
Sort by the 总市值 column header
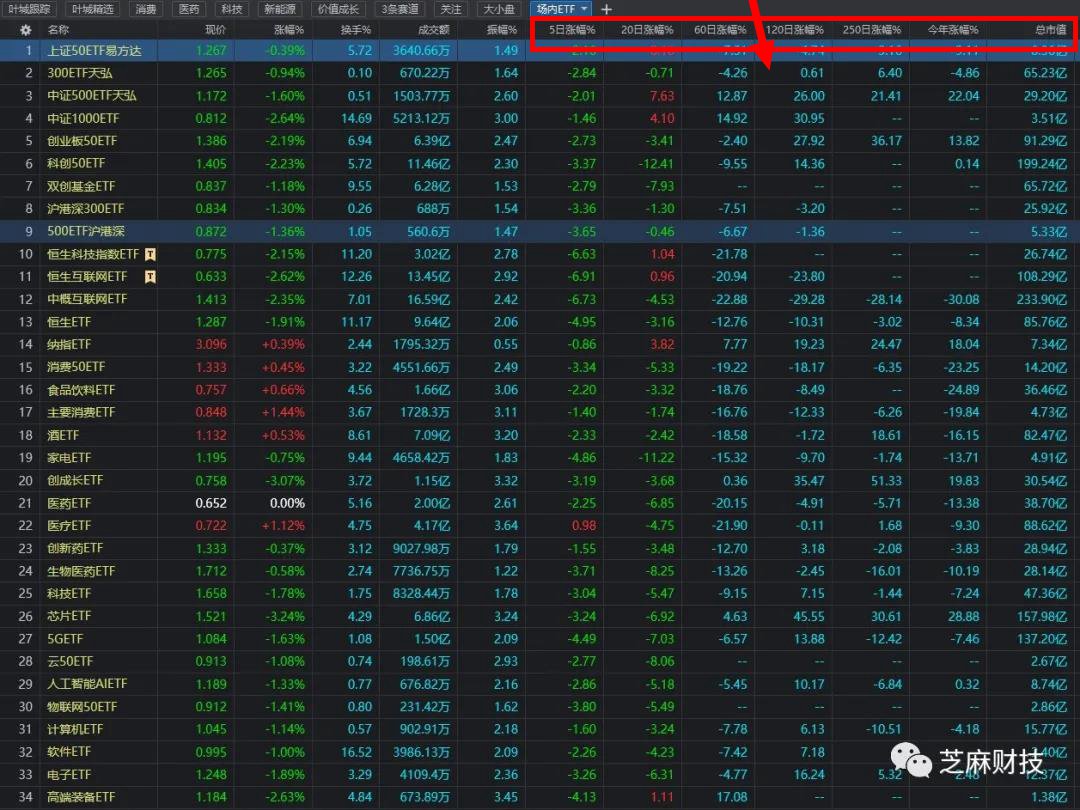(x=1050, y=30)
